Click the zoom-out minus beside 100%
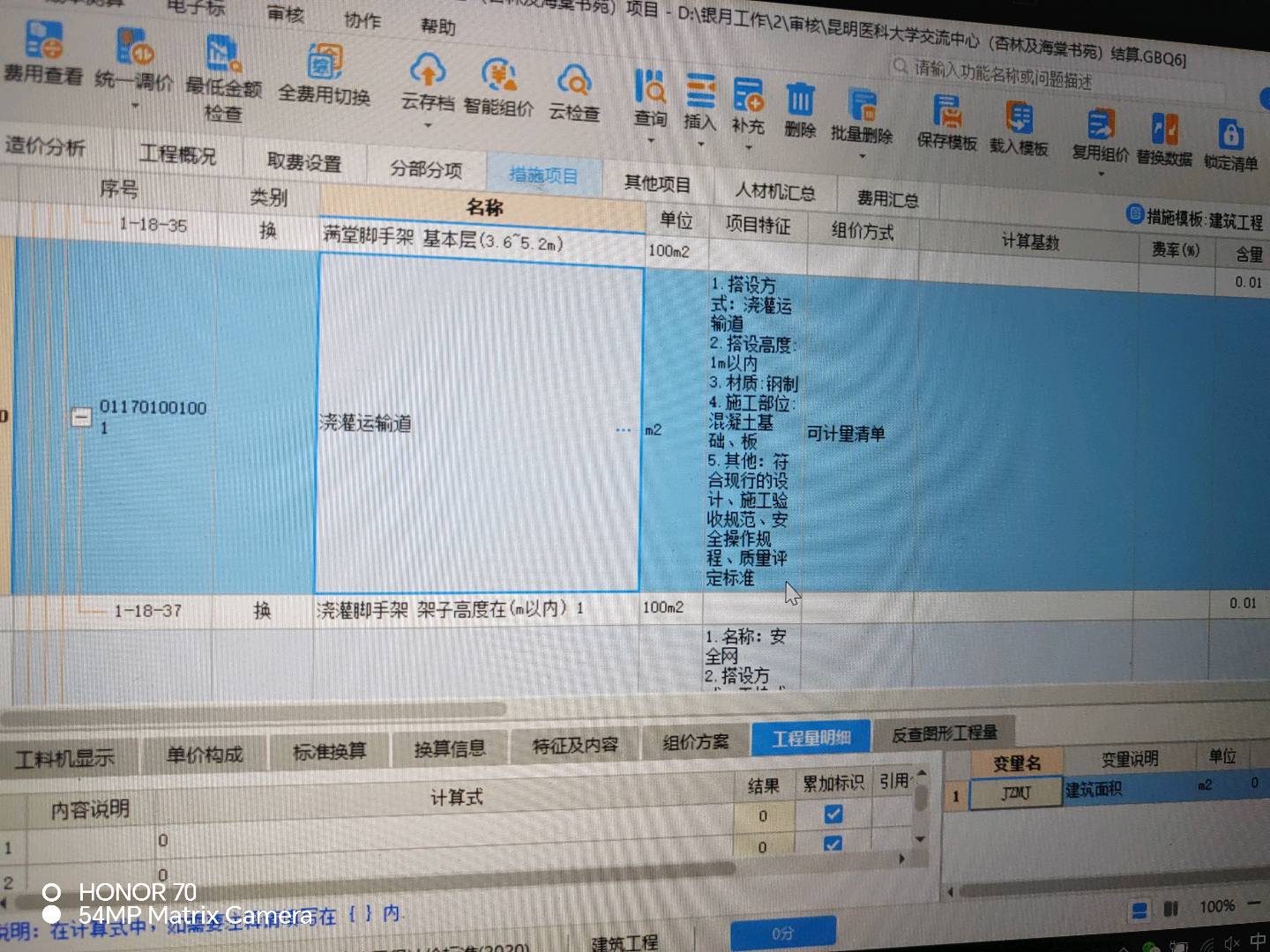 click(x=1253, y=904)
